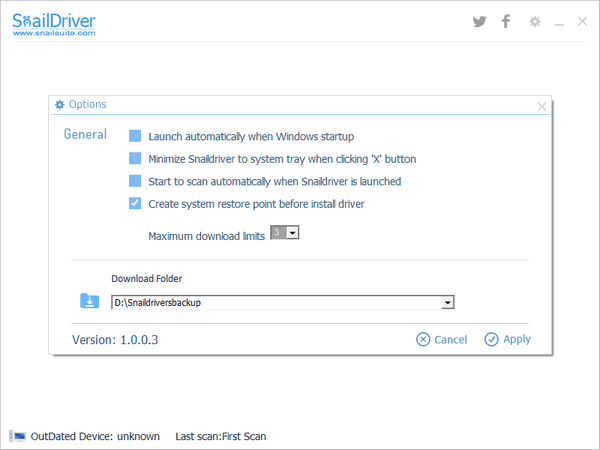Click 'Create system restore point' label text
The height and width of the screenshot is (450, 600).
(x=256, y=204)
